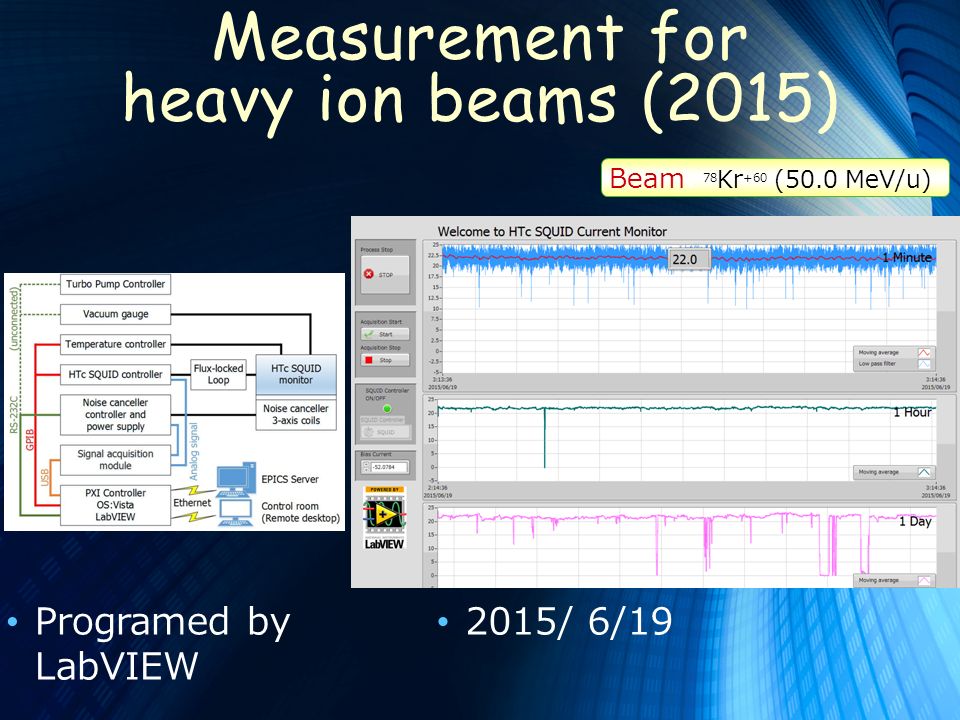Image resolution: width=960 pixels, height=720 pixels.
Task: Click the vertical 'GPIB' label
Action: tap(29, 440)
